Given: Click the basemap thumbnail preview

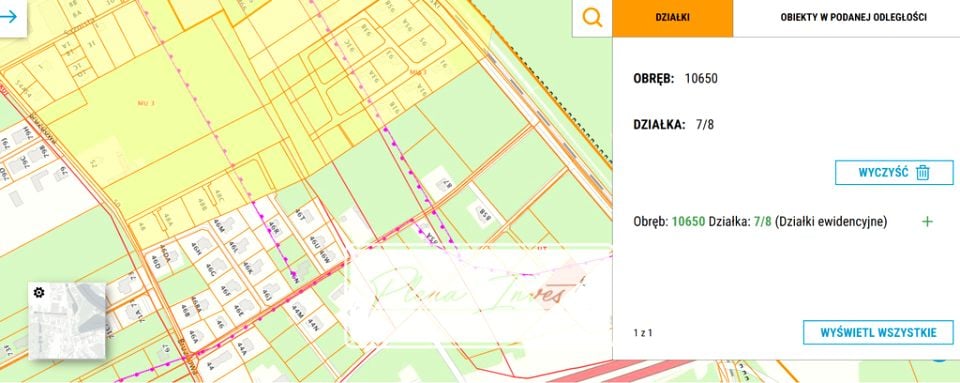Looking at the screenshot, I should [67, 321].
